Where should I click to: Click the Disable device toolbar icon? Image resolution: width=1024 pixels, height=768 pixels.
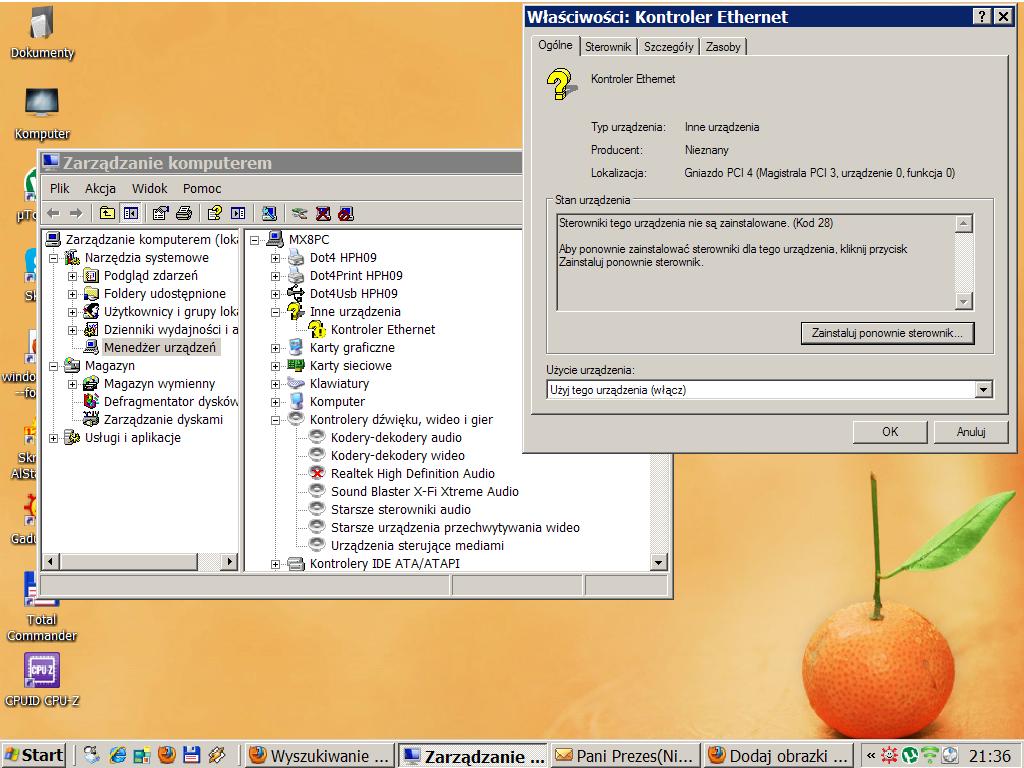[x=345, y=213]
